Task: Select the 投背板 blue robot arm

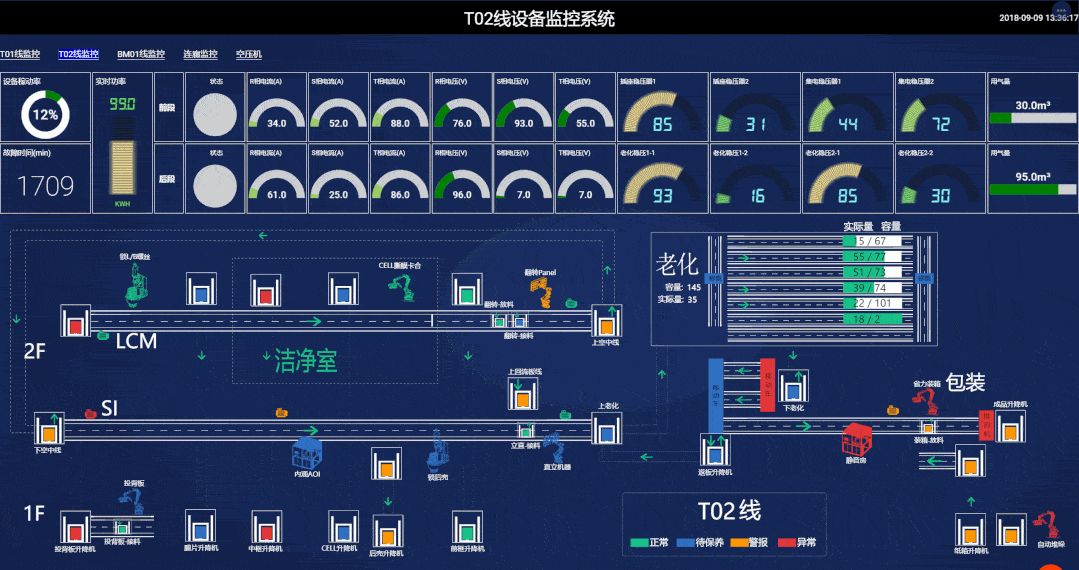Action: [x=134, y=500]
